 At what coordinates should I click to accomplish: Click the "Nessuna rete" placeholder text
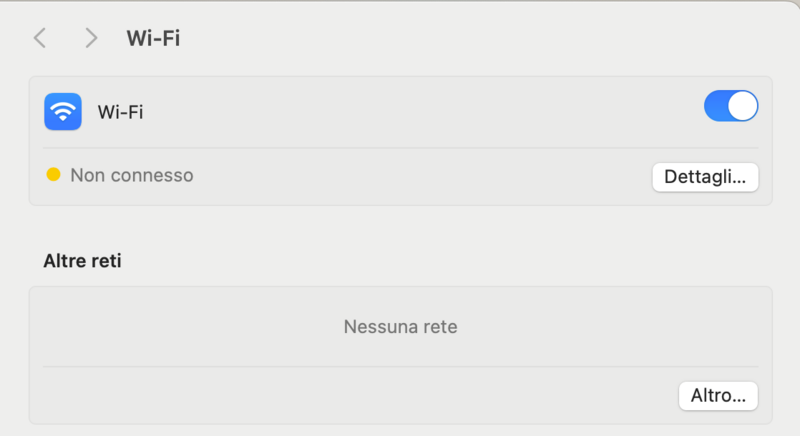click(x=400, y=326)
